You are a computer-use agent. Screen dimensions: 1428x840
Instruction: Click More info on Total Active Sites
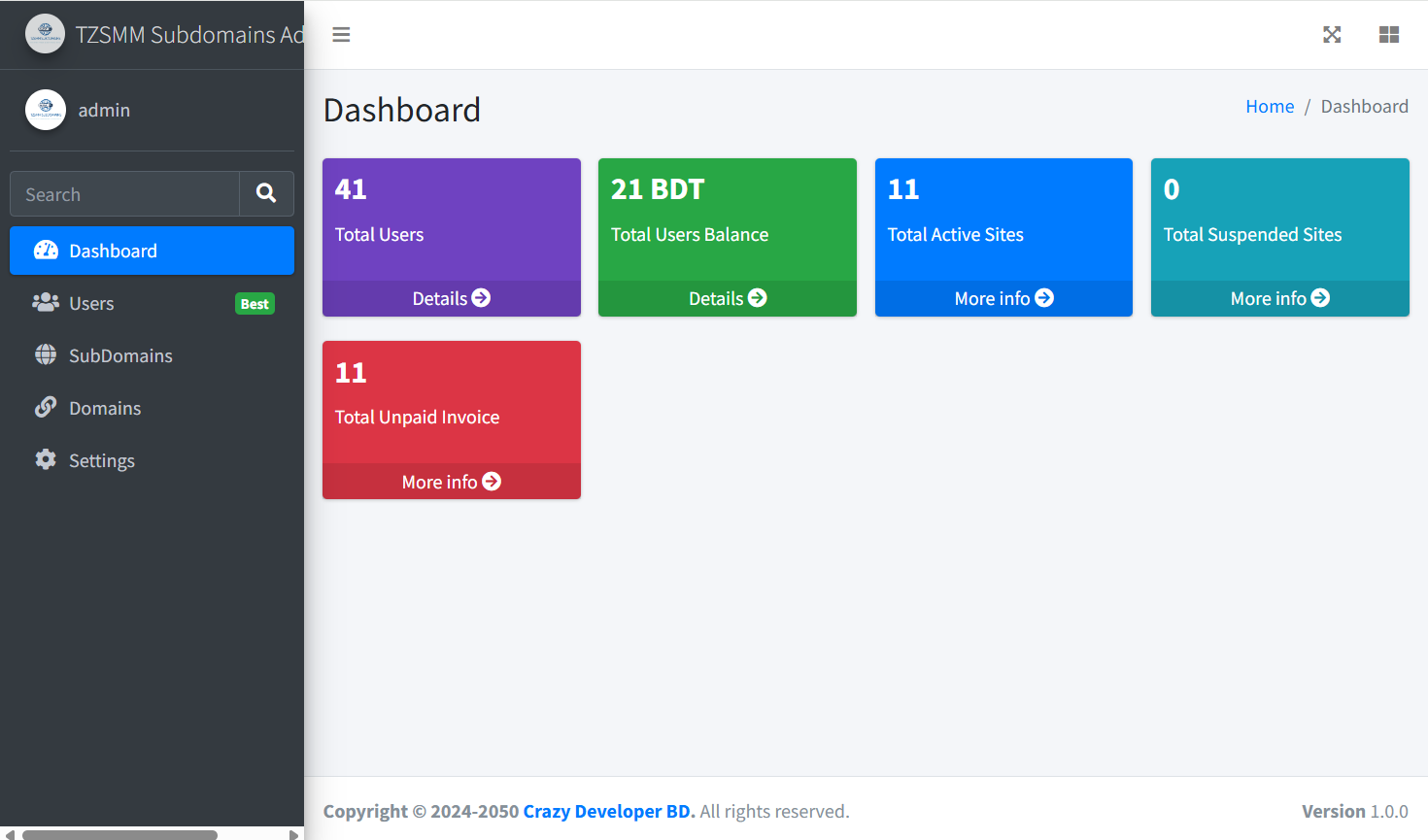tap(1003, 298)
